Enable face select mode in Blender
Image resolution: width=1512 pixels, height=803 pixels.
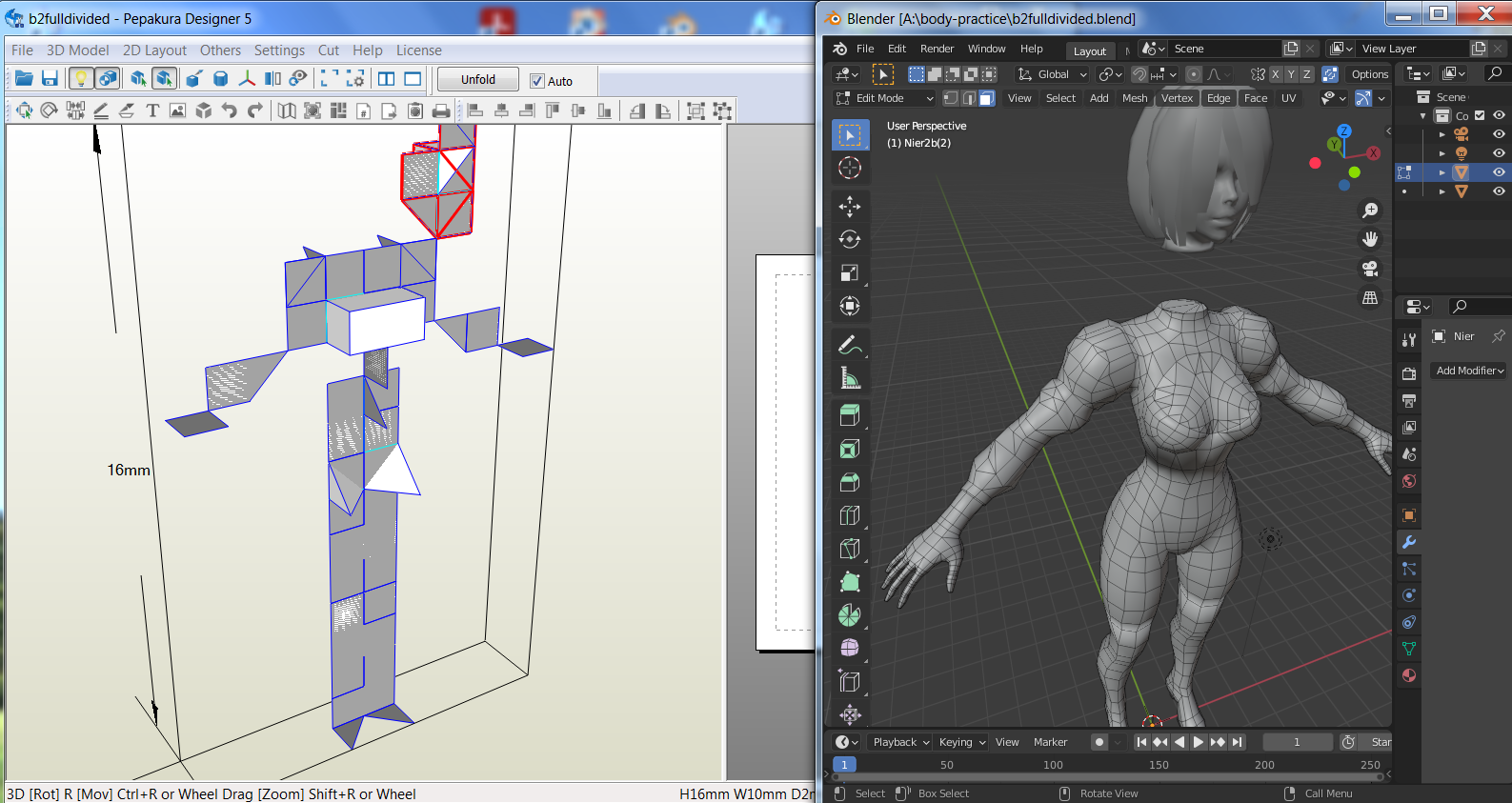[987, 98]
